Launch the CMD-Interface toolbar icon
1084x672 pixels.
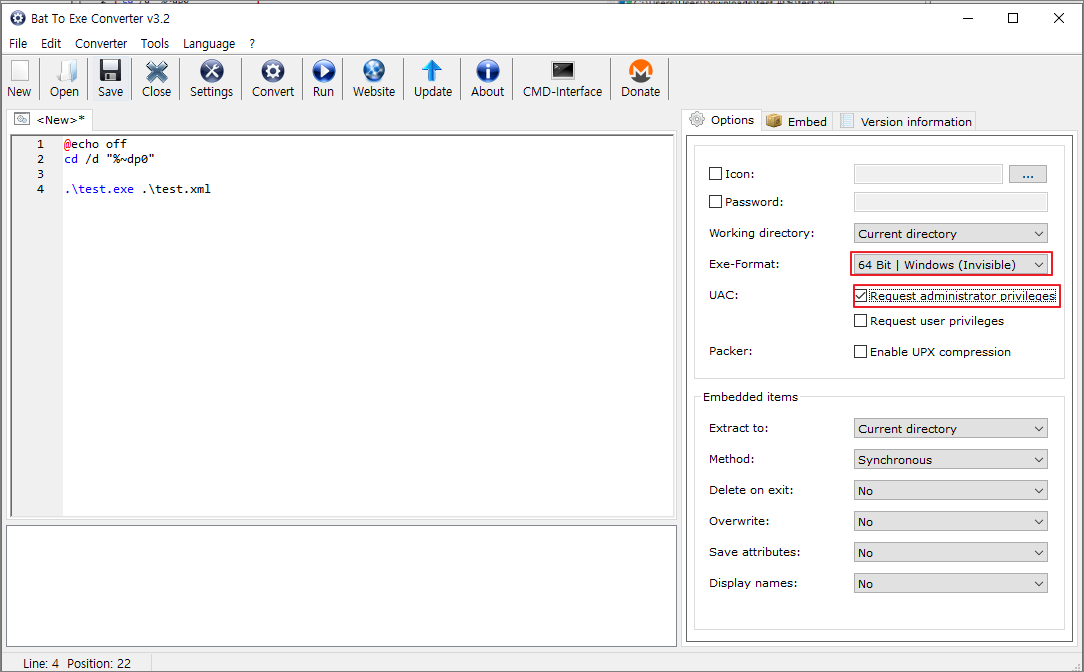[562, 71]
